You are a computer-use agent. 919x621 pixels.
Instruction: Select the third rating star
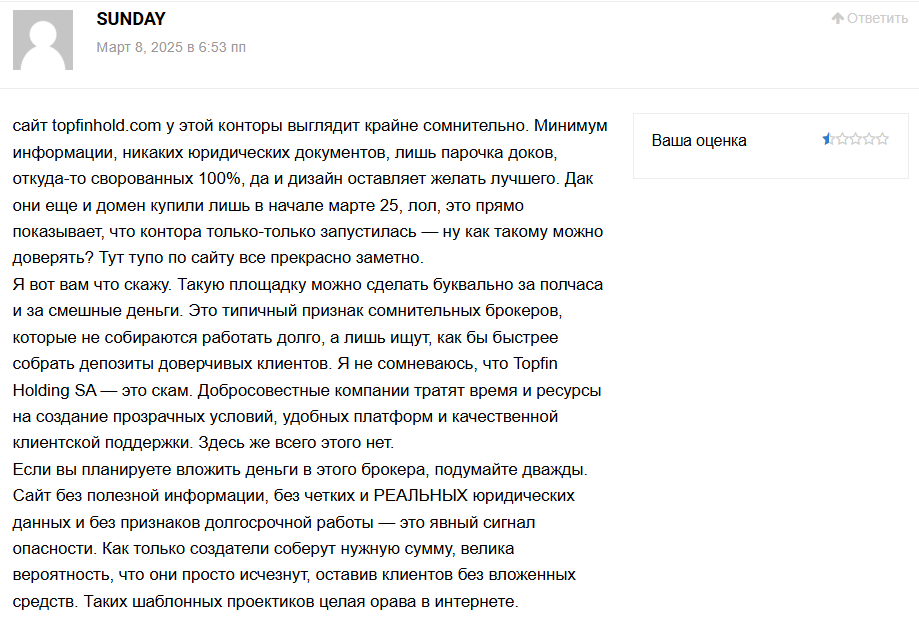coord(856,139)
